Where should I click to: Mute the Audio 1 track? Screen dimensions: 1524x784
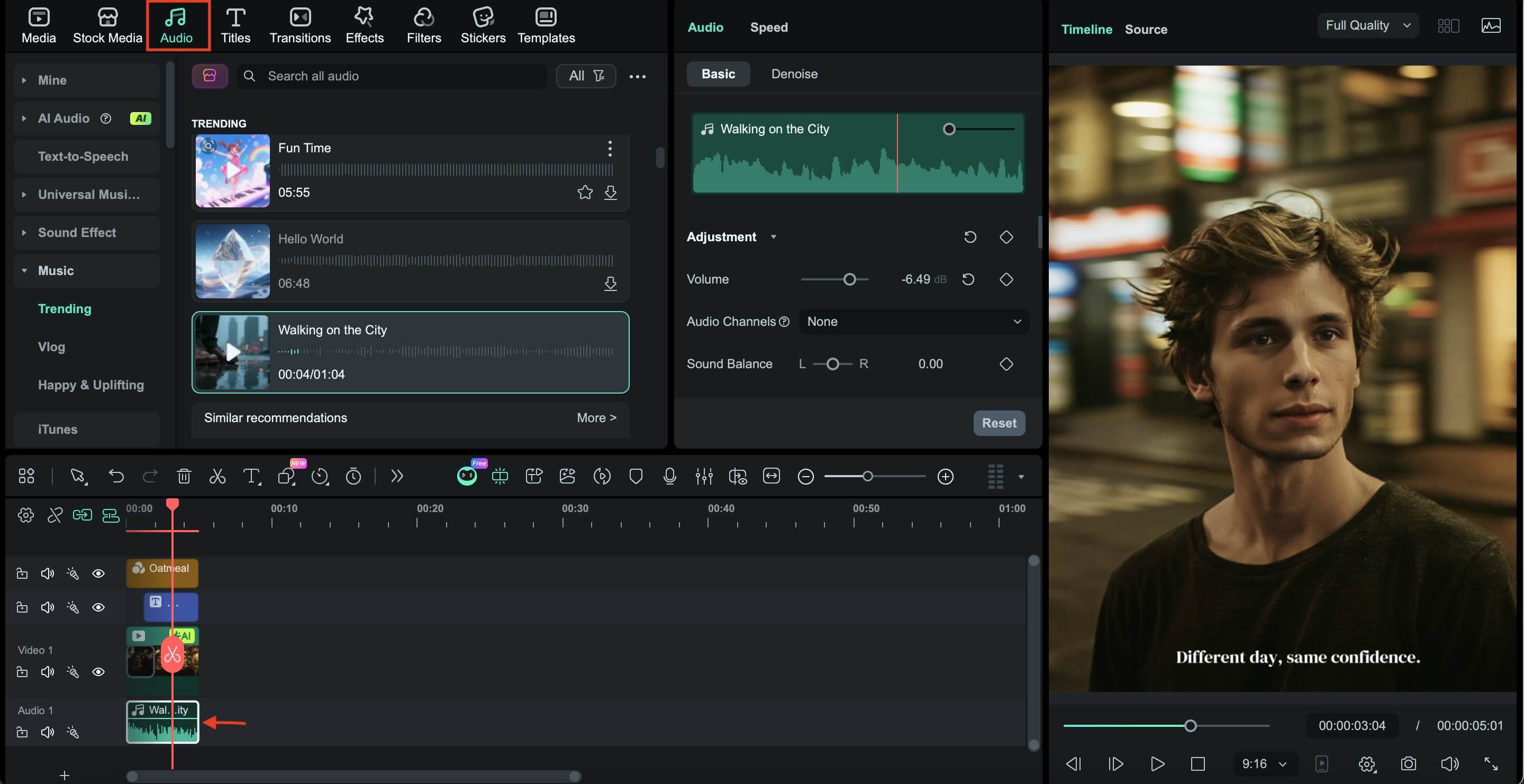[47, 732]
